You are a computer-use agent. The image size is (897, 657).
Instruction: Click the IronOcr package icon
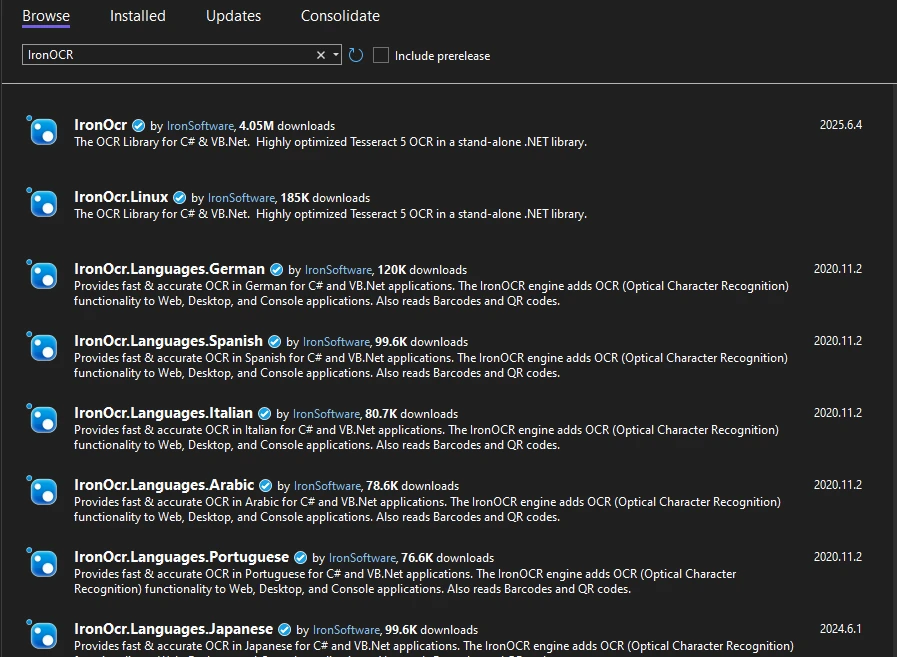(x=43, y=132)
